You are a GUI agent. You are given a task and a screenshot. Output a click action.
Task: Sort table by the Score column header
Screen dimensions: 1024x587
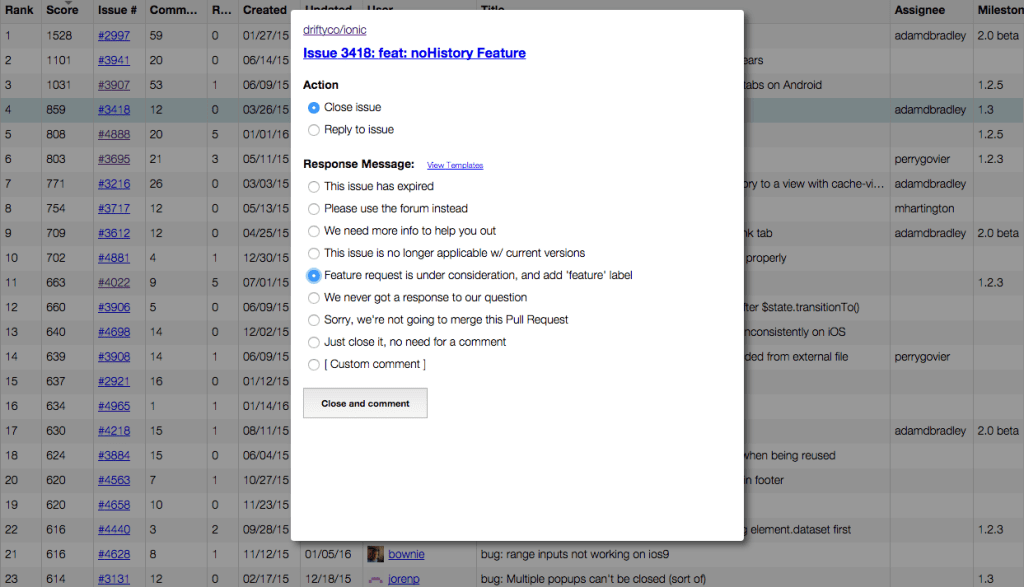click(62, 10)
